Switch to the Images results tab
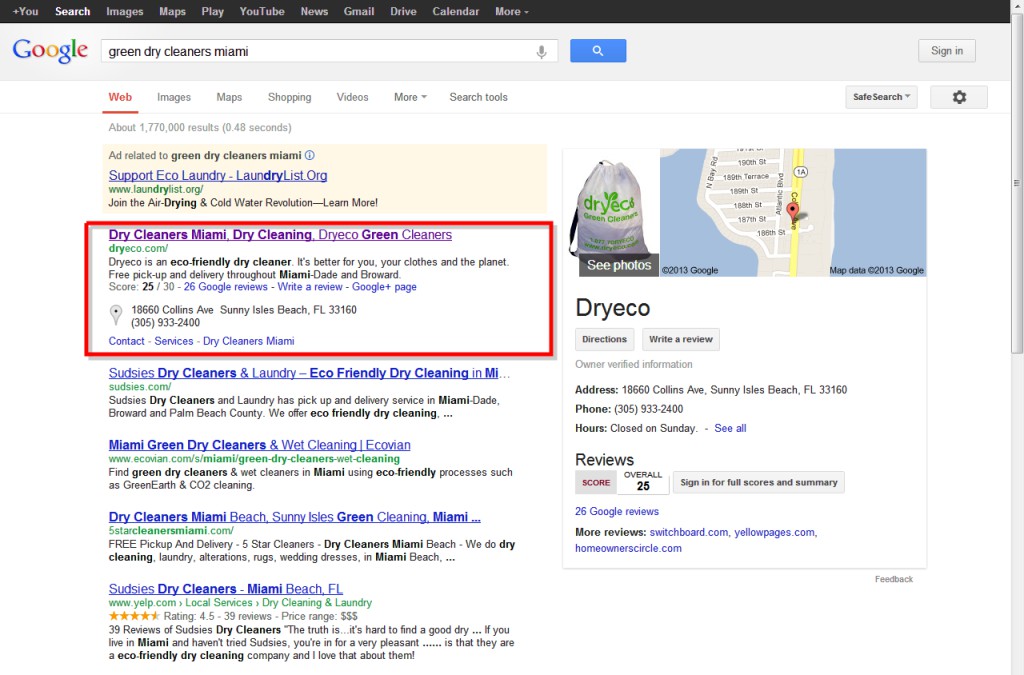Screen dimensions: 1024x675 174,97
